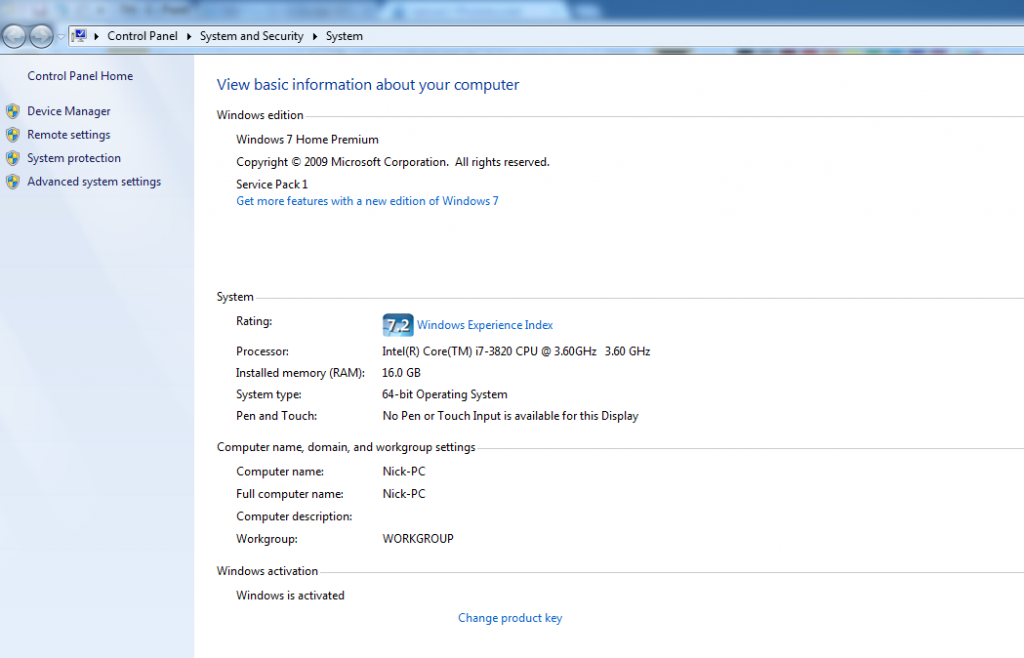
Task: Select the WORKGROUP value
Action: click(x=418, y=539)
